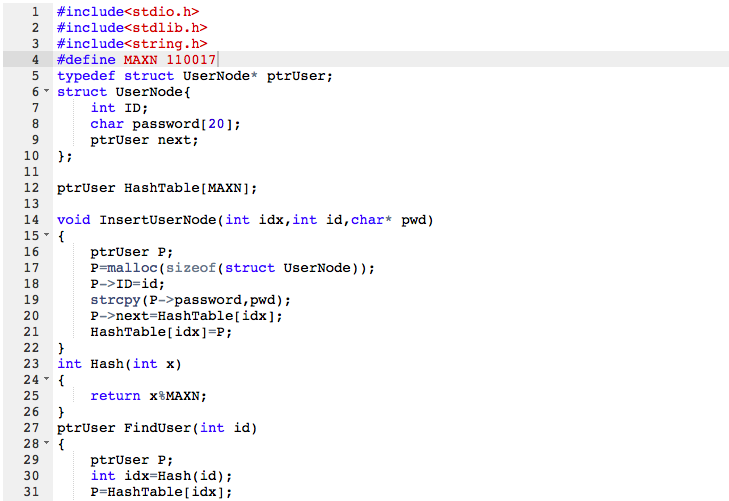Click line number 1 in the gutter

[x=35, y=12]
